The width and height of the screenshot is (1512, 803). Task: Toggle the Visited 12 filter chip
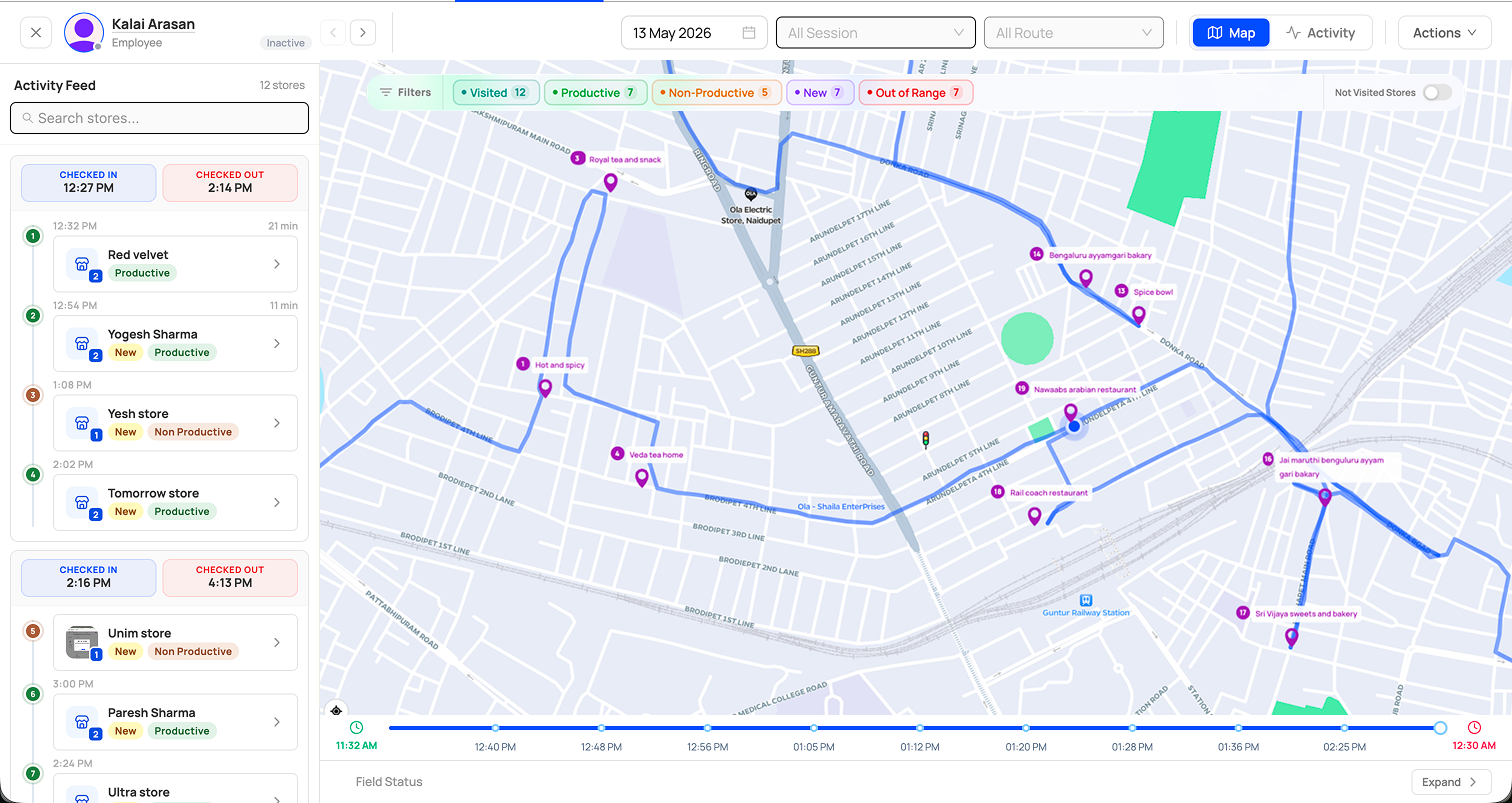(x=496, y=93)
